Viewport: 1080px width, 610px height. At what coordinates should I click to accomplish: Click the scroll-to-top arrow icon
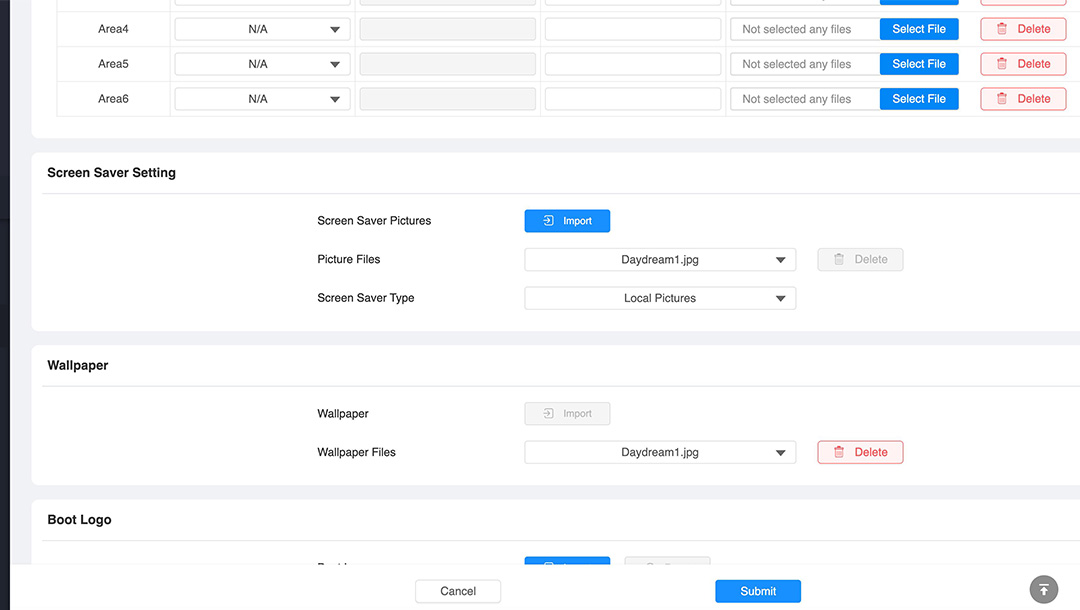click(1043, 589)
